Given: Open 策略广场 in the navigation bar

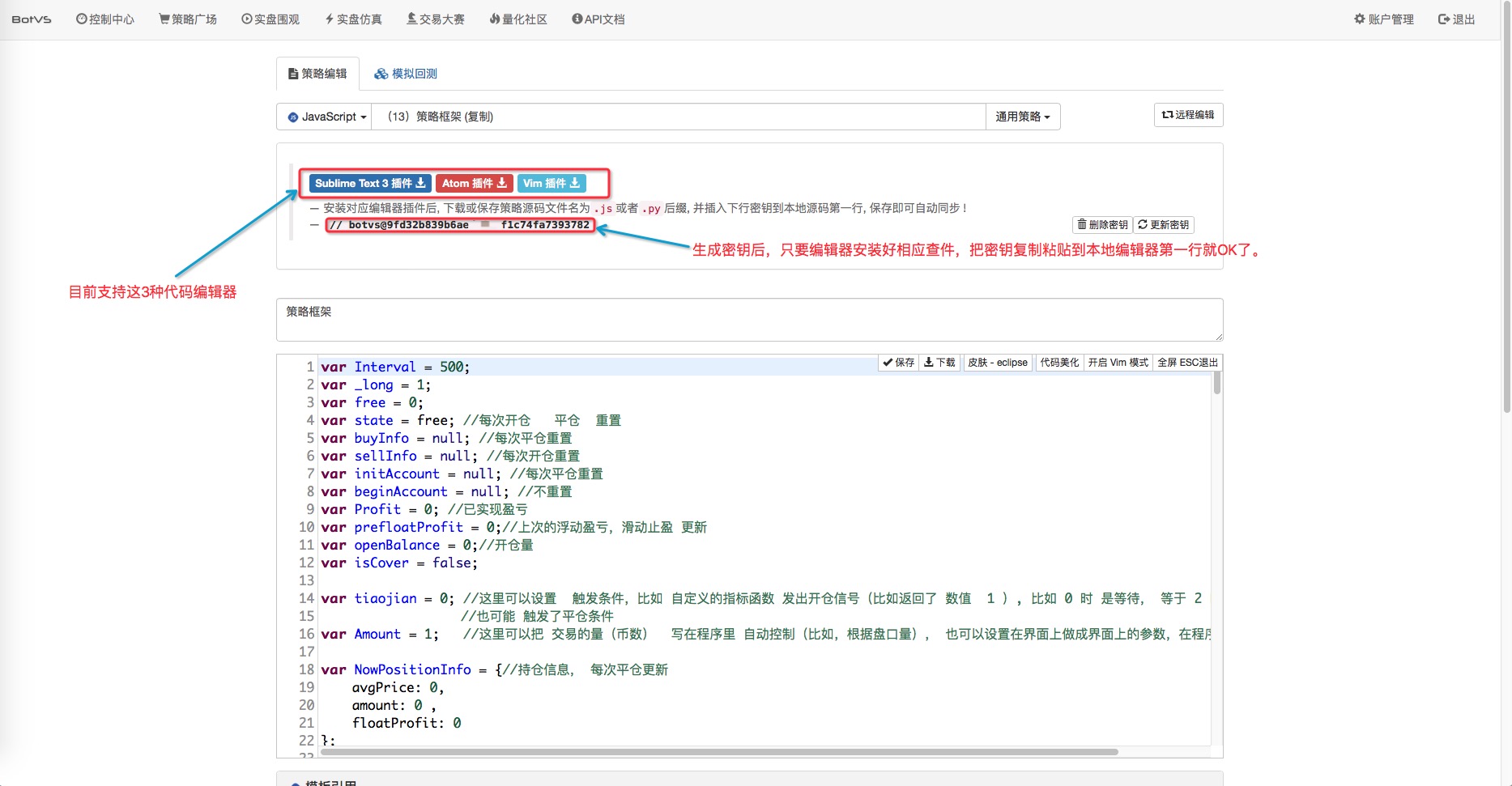Looking at the screenshot, I should point(188,19).
